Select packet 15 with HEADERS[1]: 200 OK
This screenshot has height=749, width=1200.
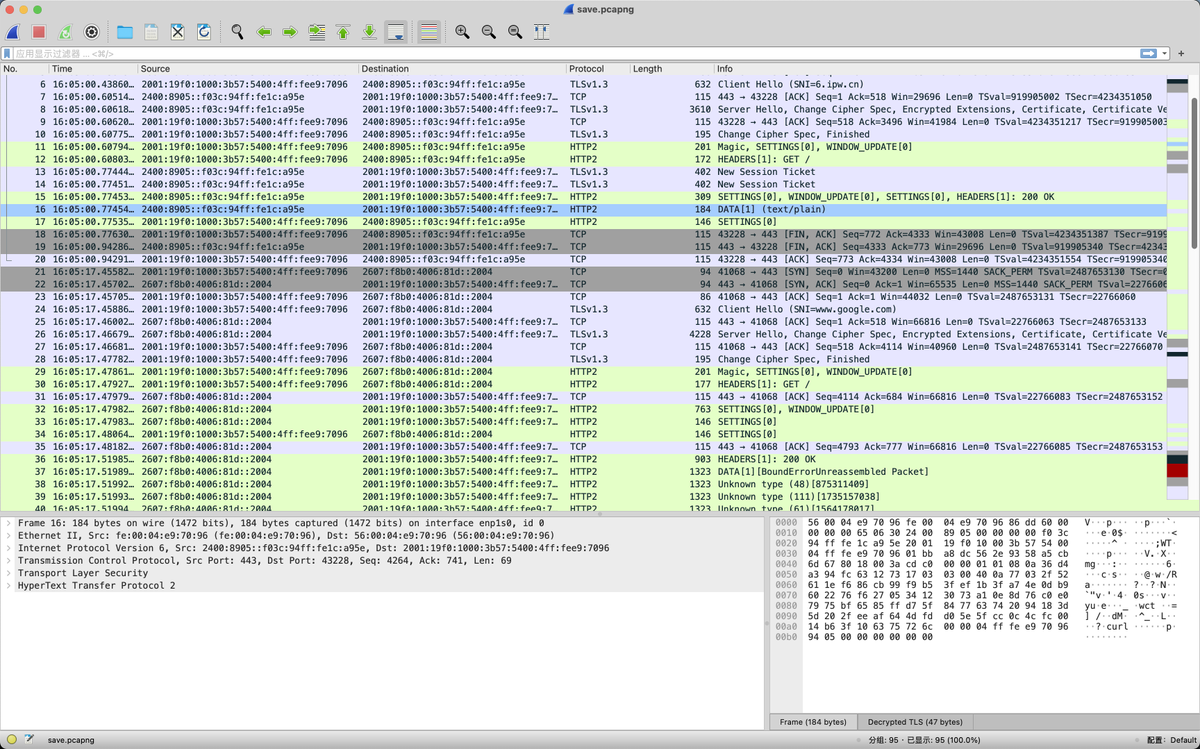click(583, 197)
